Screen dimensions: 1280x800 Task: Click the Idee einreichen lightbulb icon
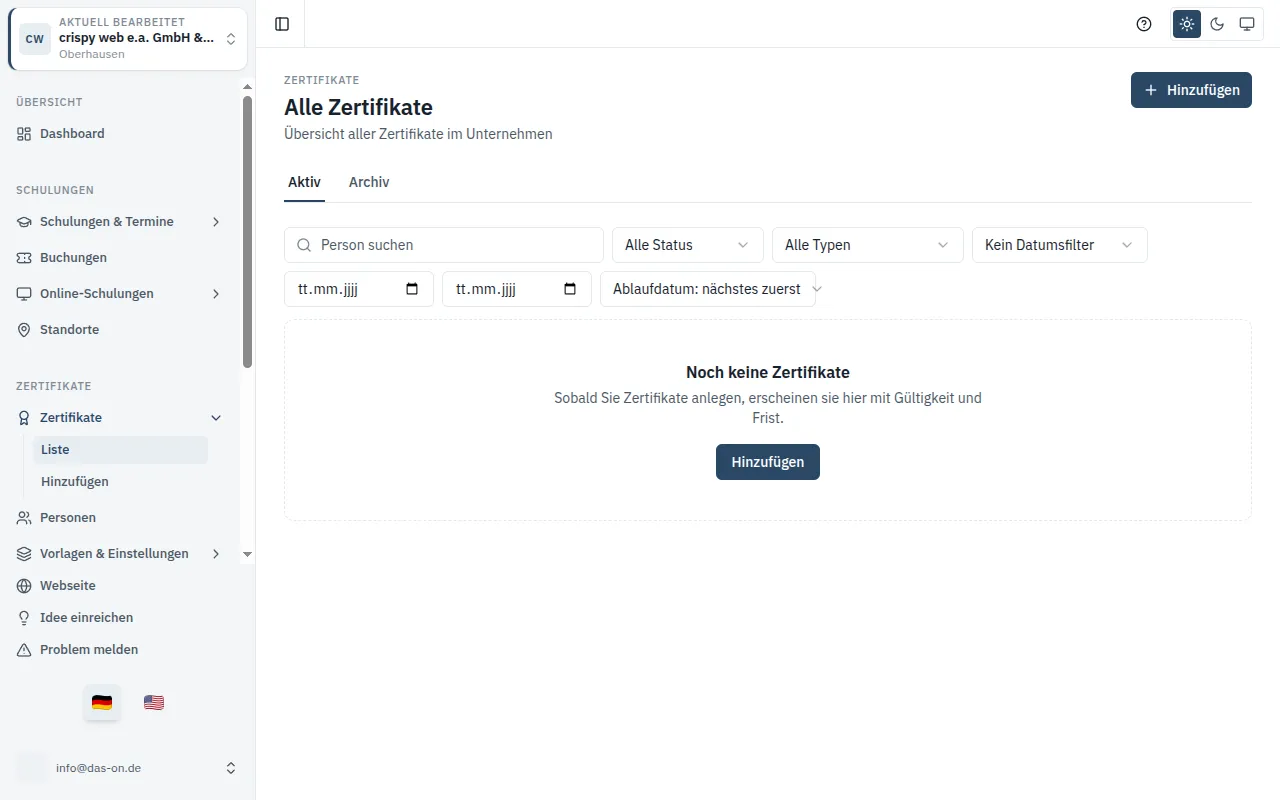pos(24,618)
